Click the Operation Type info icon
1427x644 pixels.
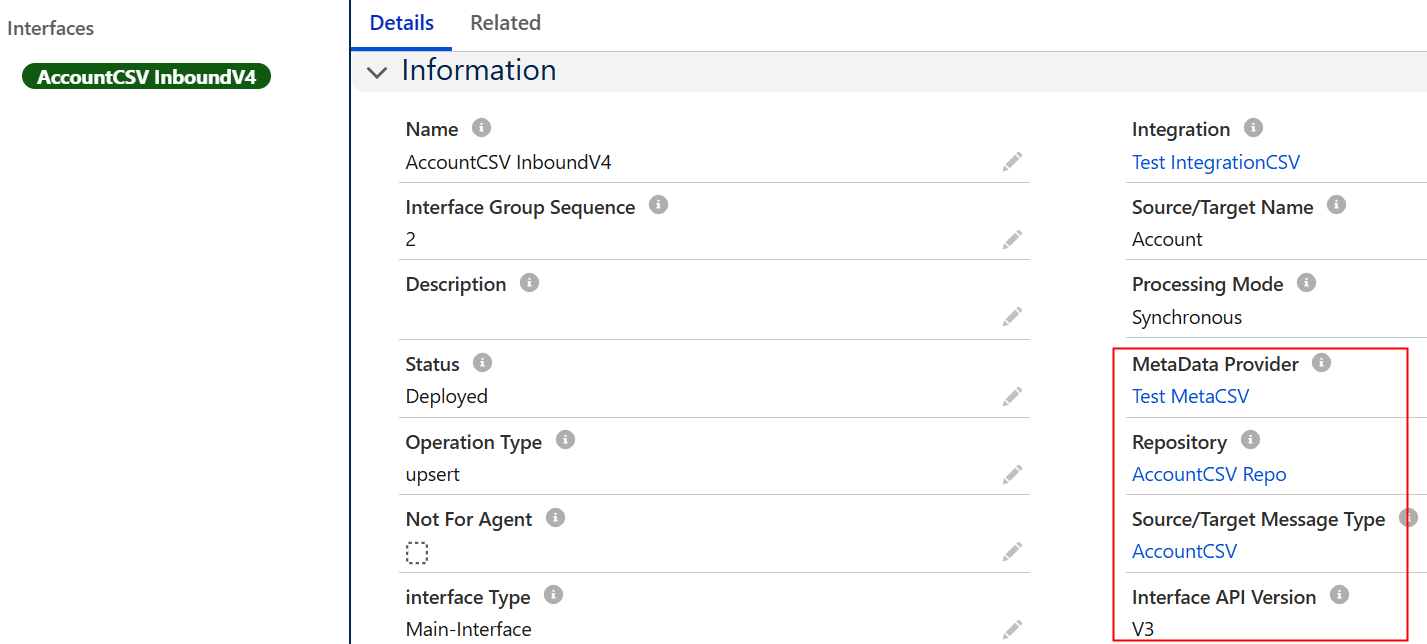click(565, 440)
